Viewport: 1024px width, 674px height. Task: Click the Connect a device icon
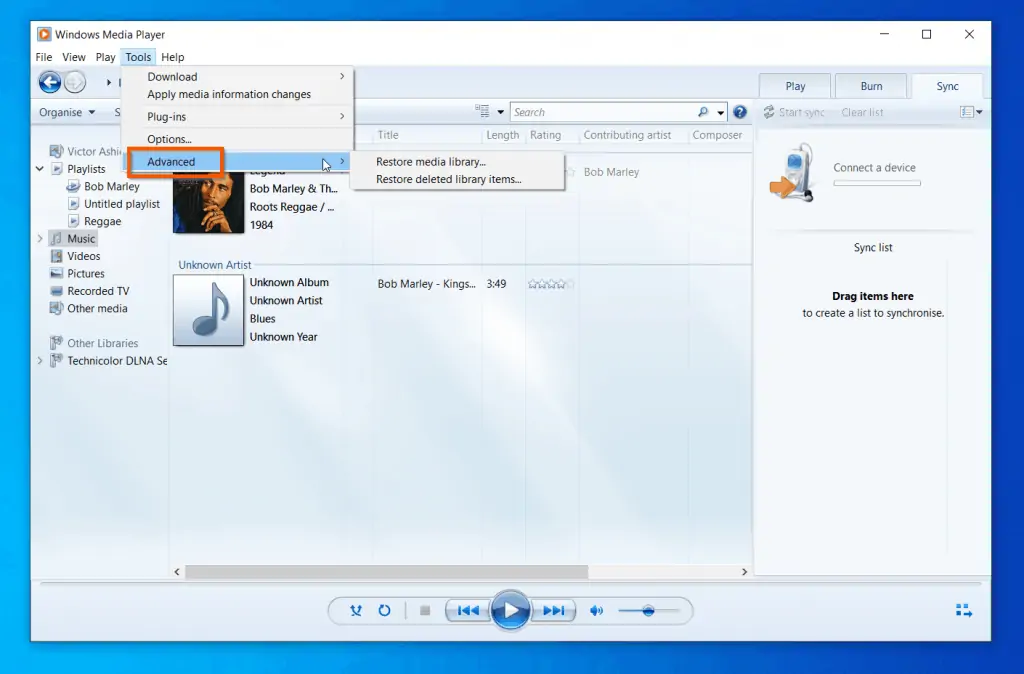coord(793,172)
